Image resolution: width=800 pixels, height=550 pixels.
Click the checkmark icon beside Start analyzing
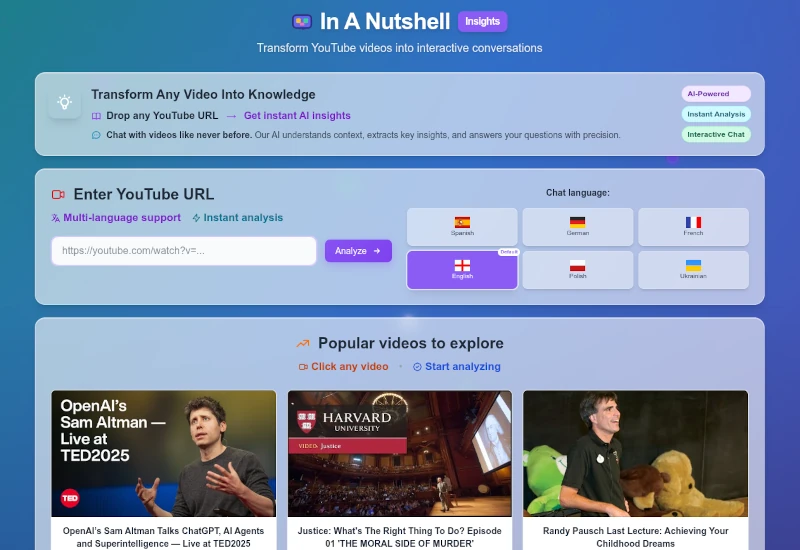[x=417, y=367]
